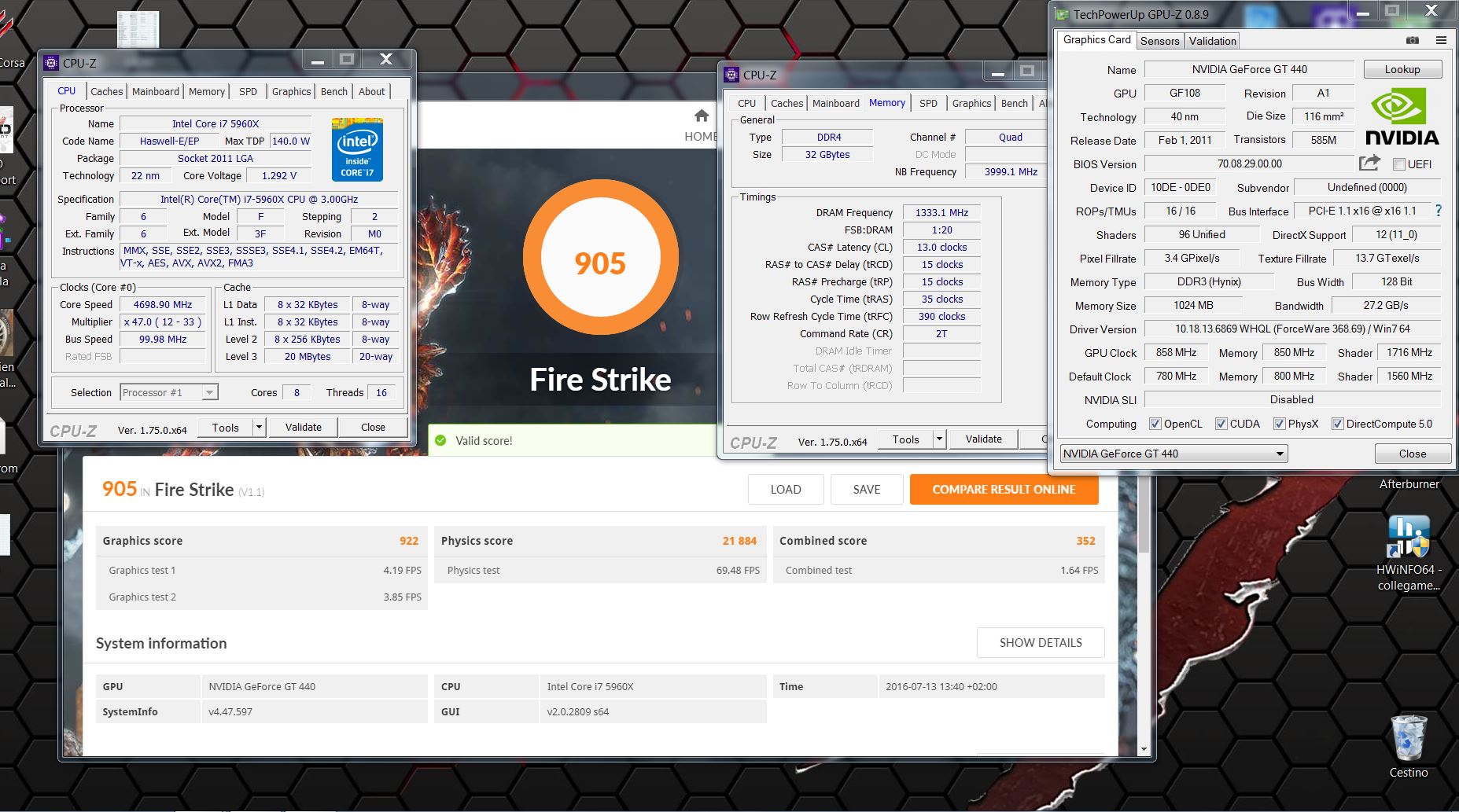Open the Processor #1 selection dropdown
The width and height of the screenshot is (1459, 812).
[168, 392]
